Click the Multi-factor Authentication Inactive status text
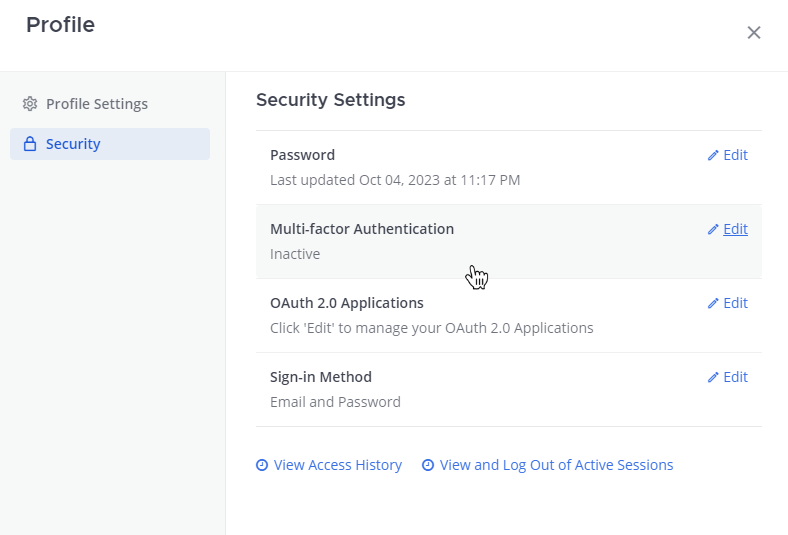This screenshot has height=535, width=788. coord(295,254)
